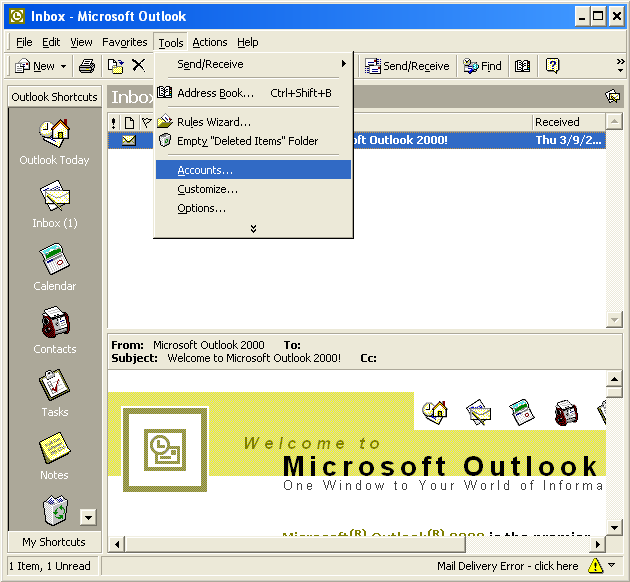The width and height of the screenshot is (630, 582).
Task: Click Send/Receive toolbar button
Action: (407, 66)
